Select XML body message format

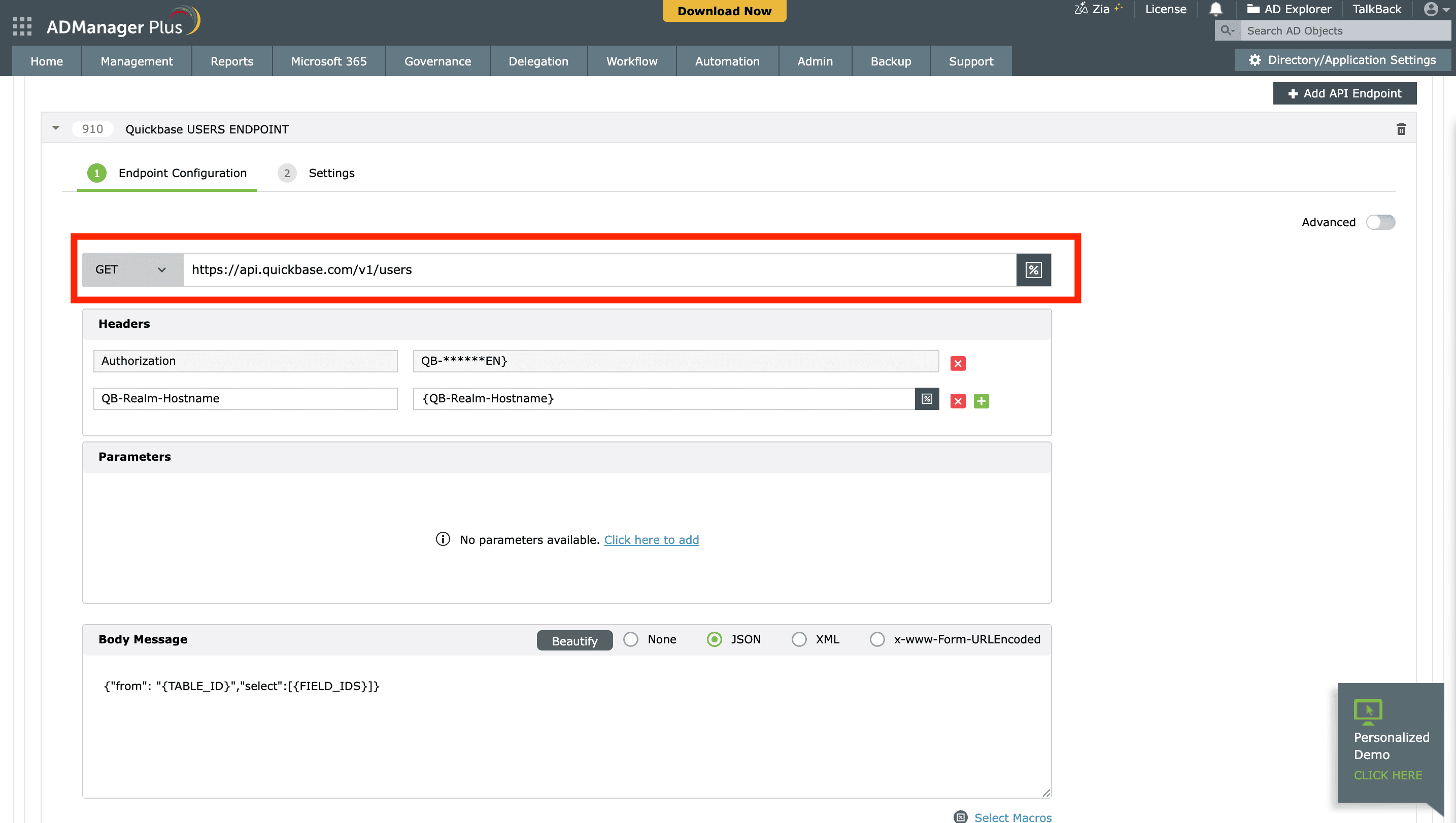click(x=799, y=639)
